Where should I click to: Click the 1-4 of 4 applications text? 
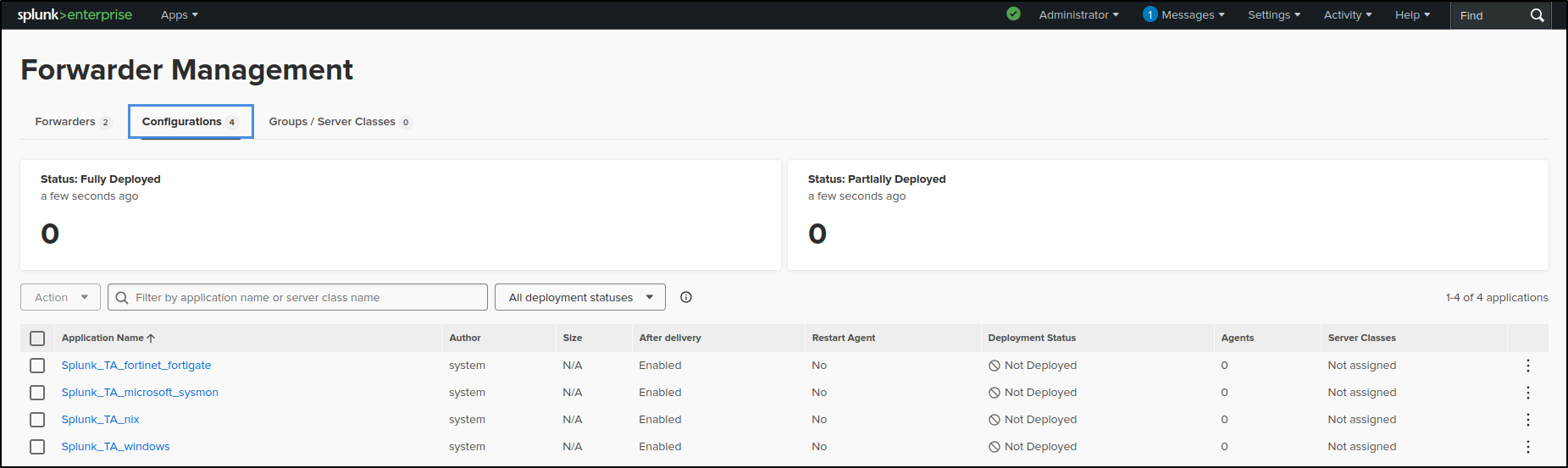tap(1497, 297)
